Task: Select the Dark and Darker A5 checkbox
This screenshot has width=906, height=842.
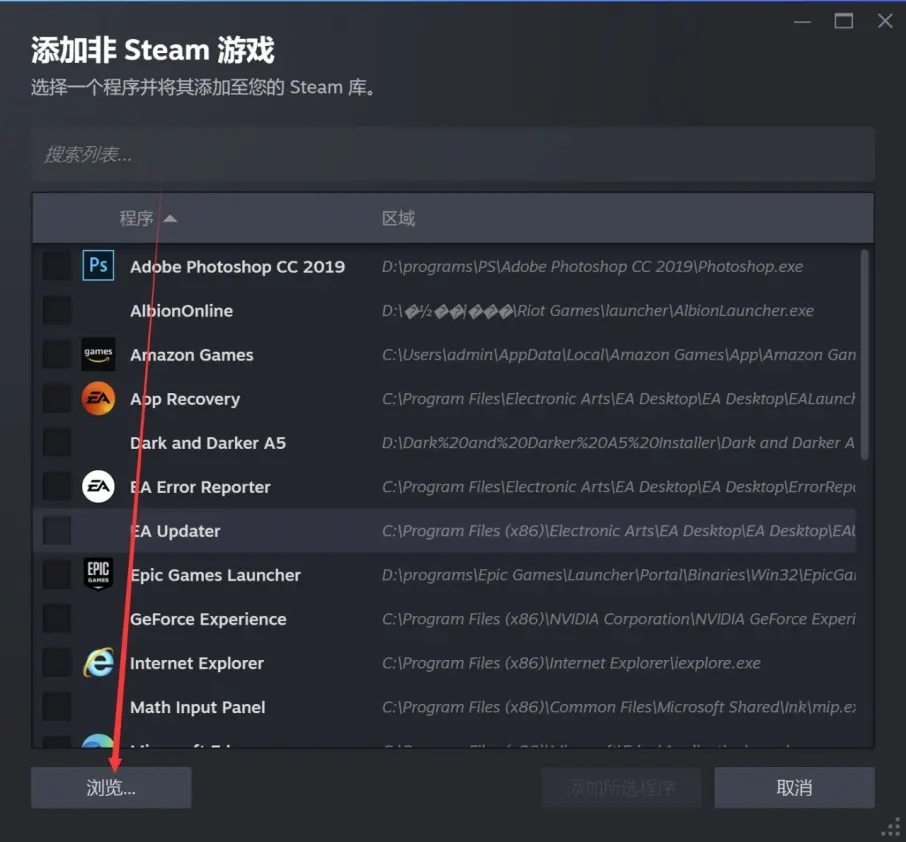Action: click(57, 443)
